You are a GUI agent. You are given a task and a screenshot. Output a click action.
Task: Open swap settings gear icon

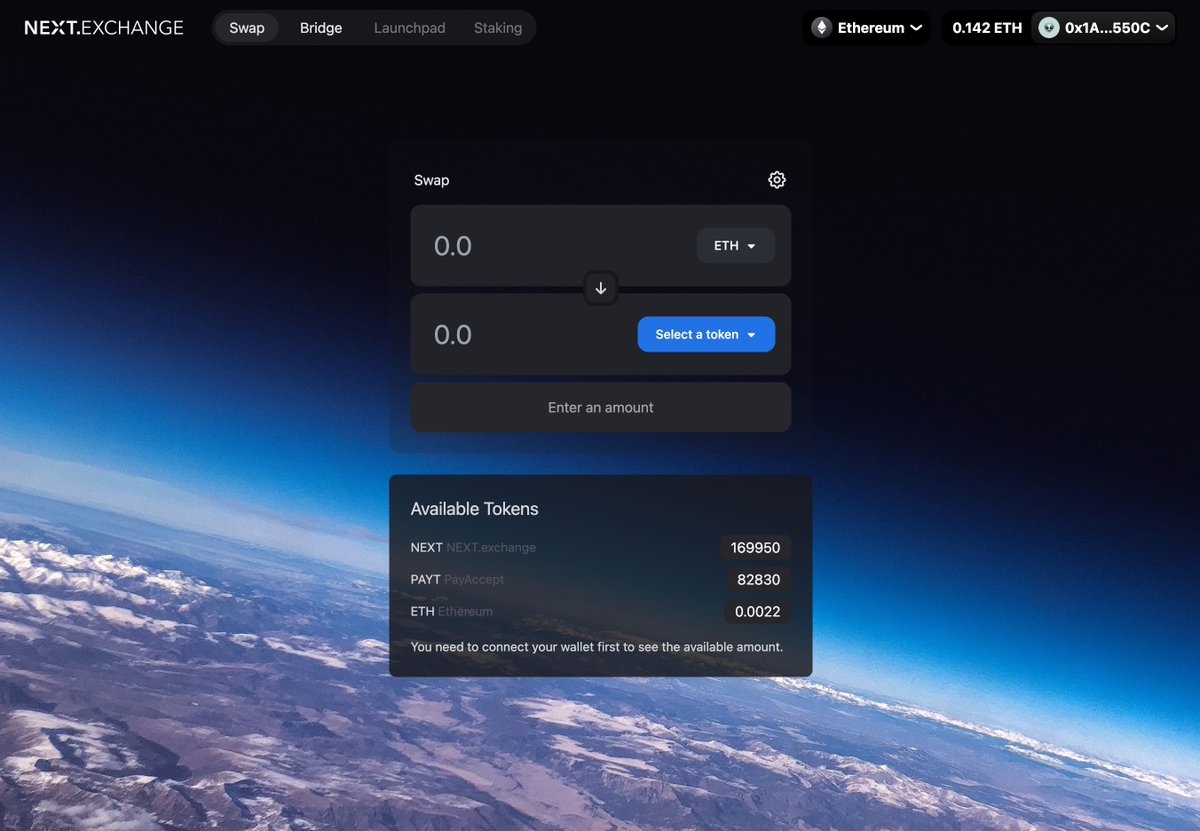(777, 180)
